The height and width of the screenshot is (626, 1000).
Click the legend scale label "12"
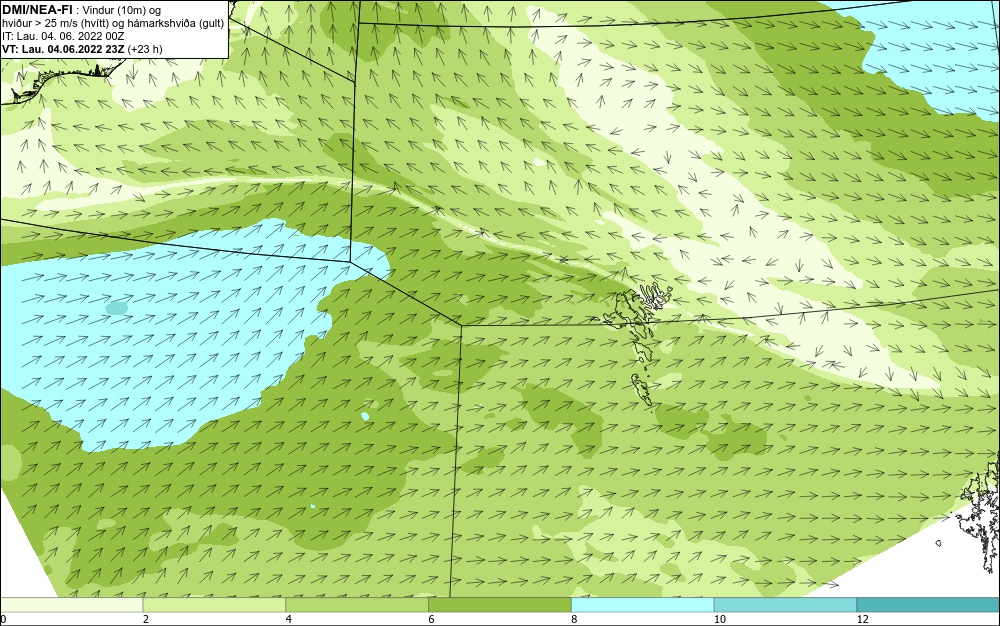(863, 619)
